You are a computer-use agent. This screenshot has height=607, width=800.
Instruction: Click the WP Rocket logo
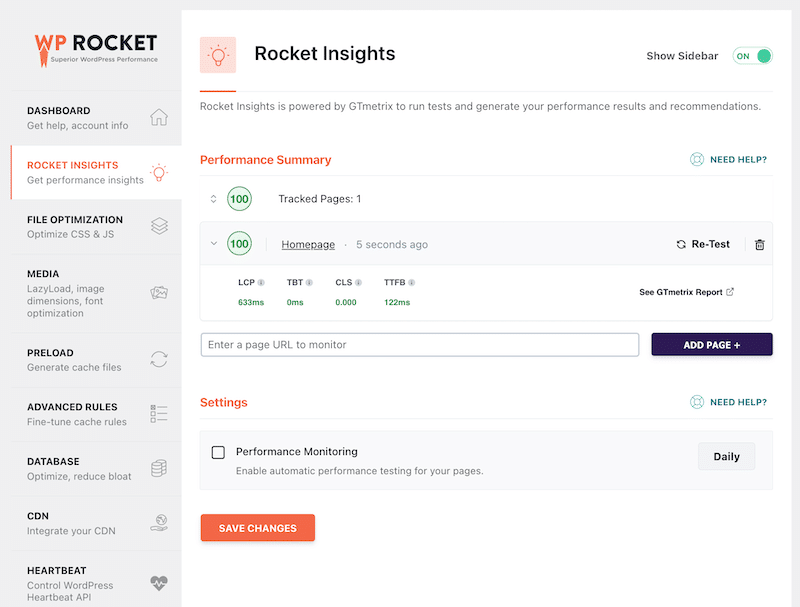tap(96, 49)
